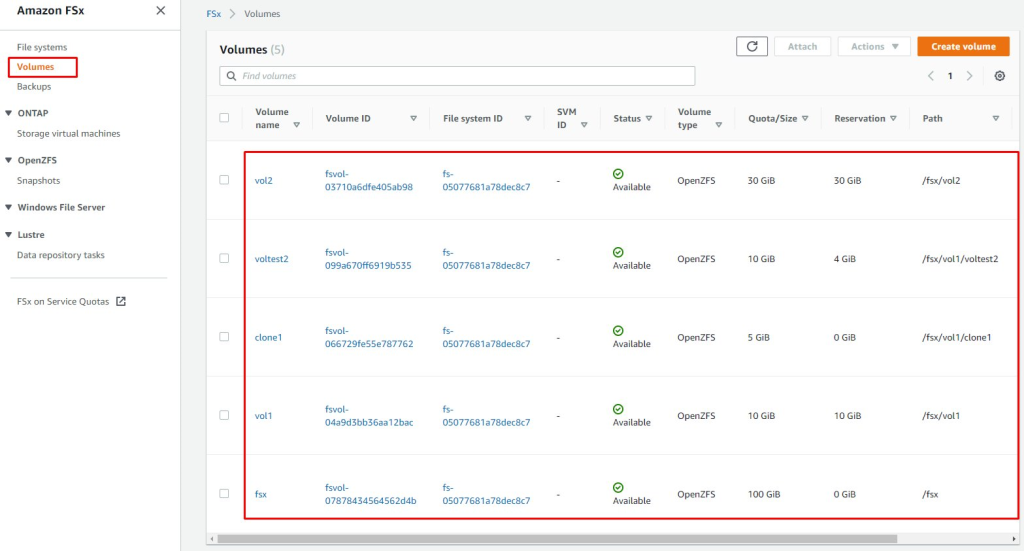Collapse the ONTAP section in sidebar
This screenshot has width=1024, height=551.
tap(8, 113)
